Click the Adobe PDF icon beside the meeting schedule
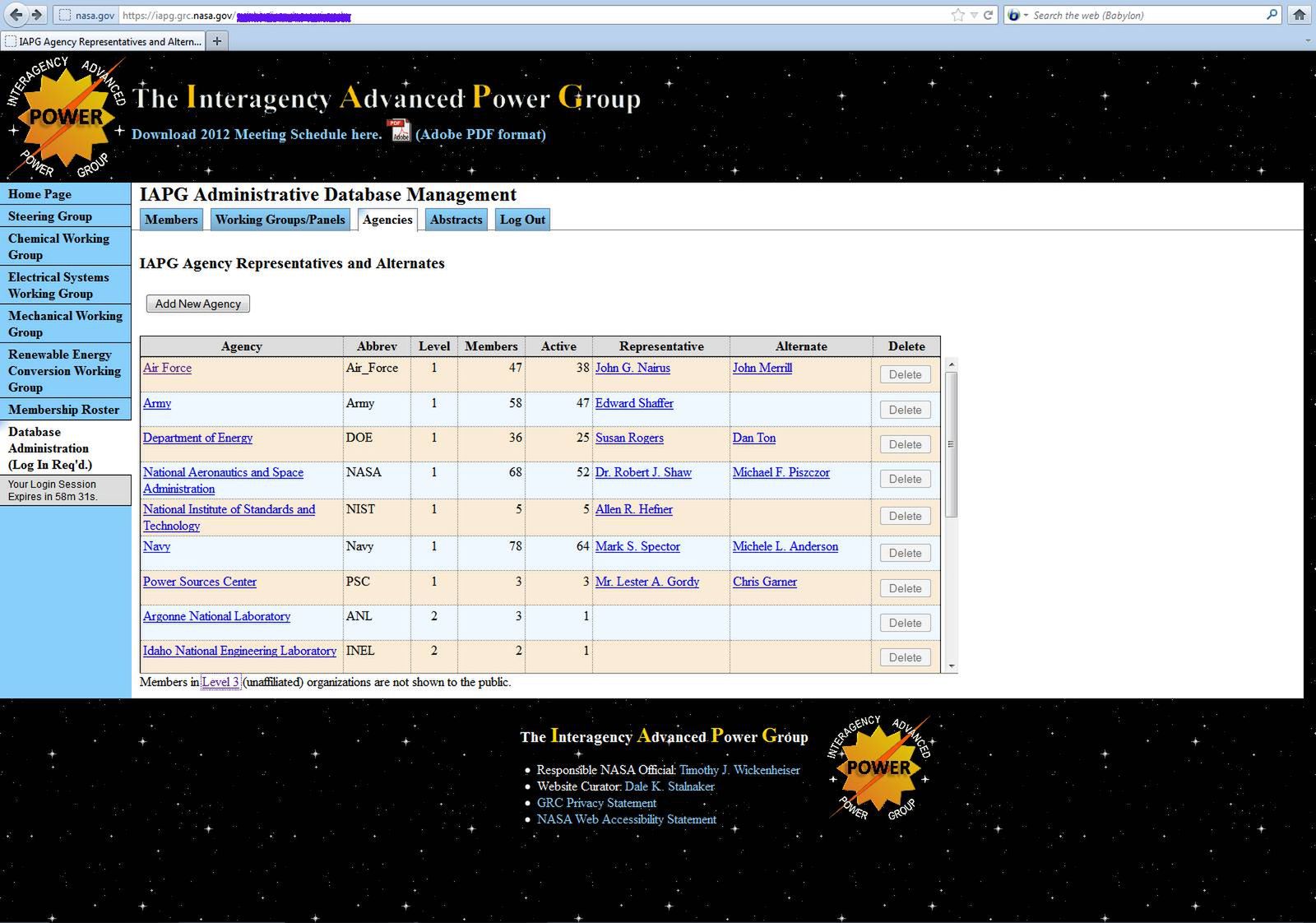1316x923 pixels. [400, 130]
